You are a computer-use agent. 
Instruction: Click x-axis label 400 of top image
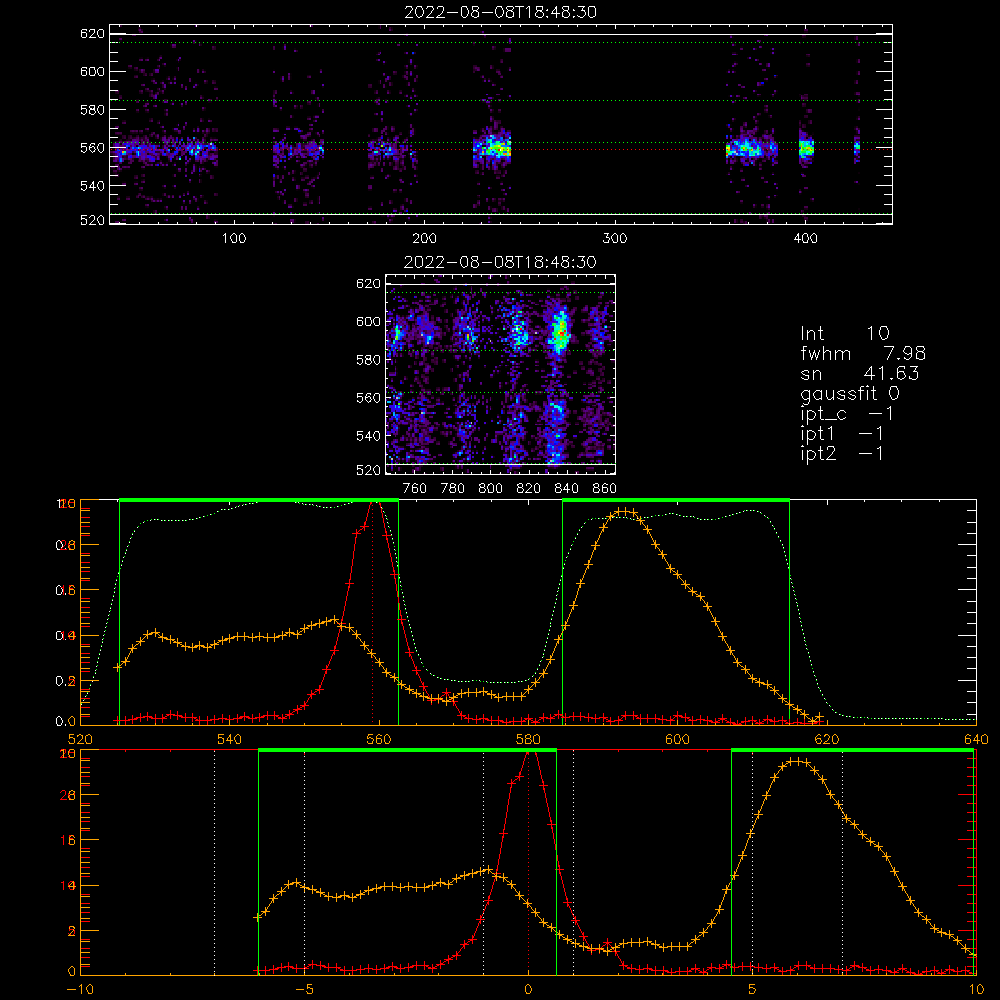805,239
